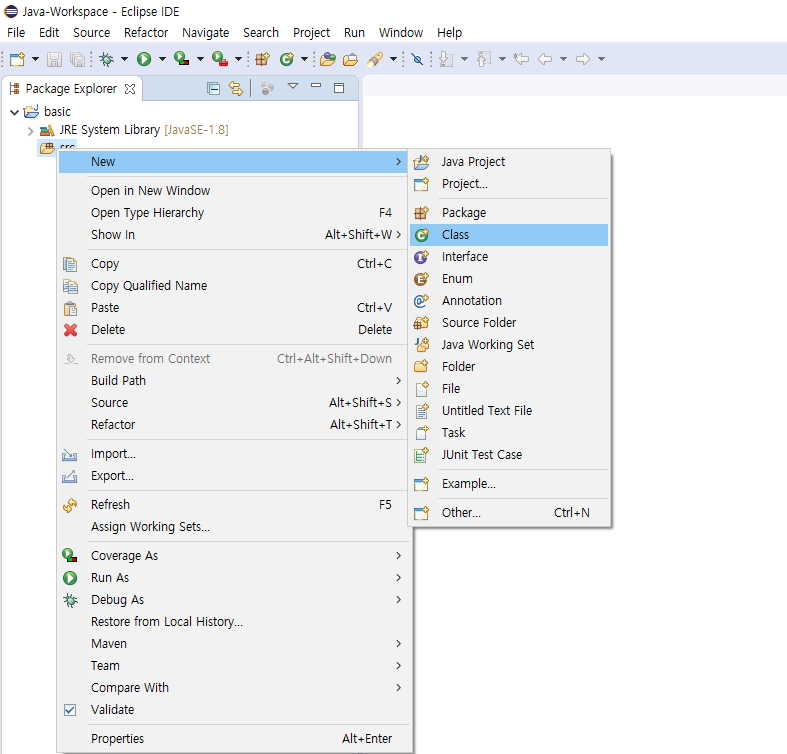Screen dimensions: 787x754
Task: Expand the JRE System Library node
Action: point(31,132)
